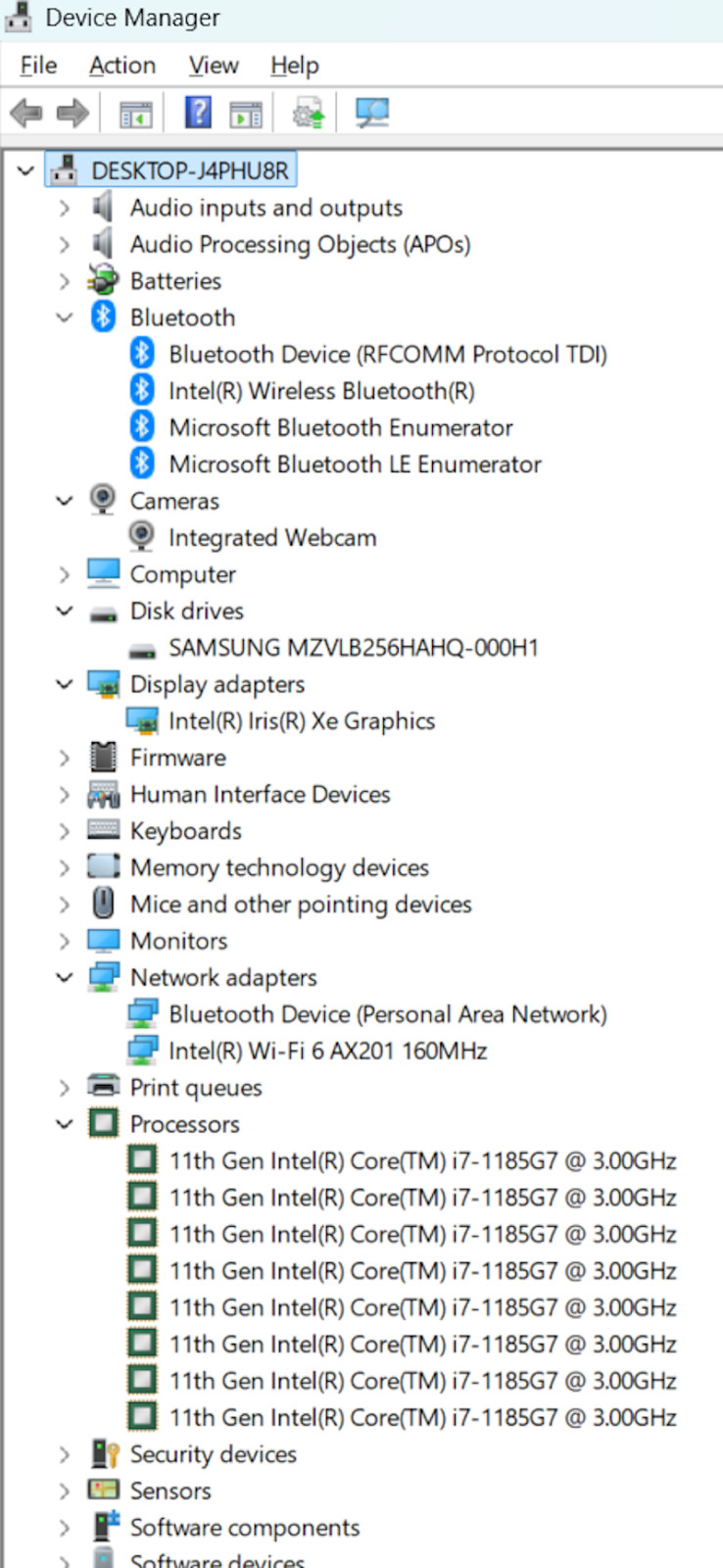Open the Action menu
Viewport: 723px width, 1568px height.
pyautogui.click(x=122, y=66)
